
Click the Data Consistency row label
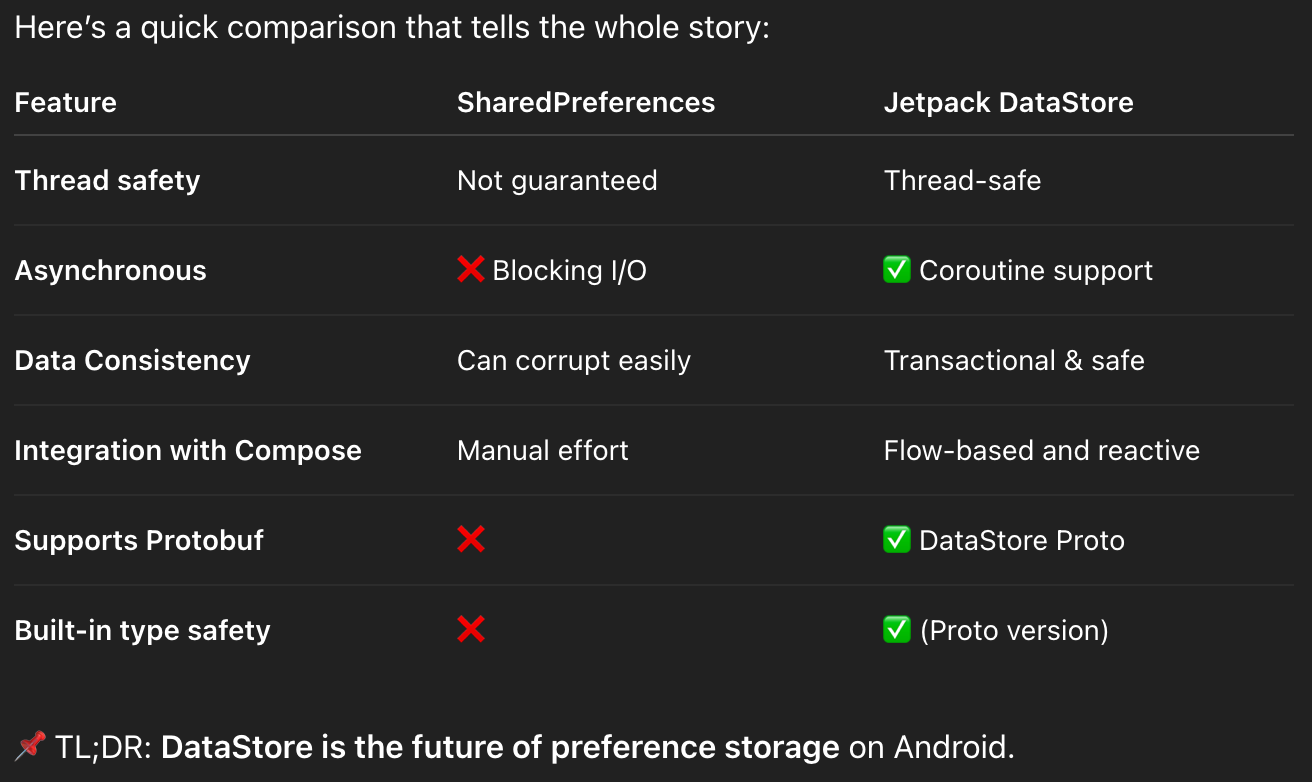(132, 360)
